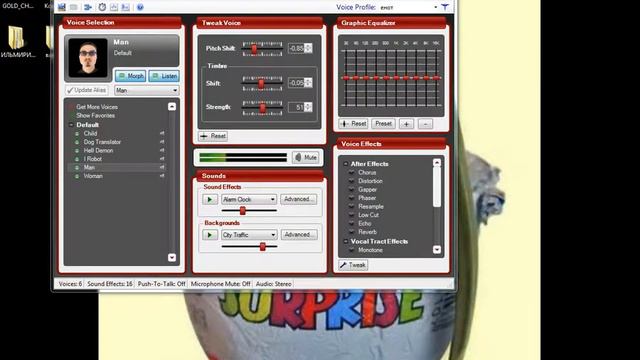Click the equalizer Preset button
Image resolution: width=640 pixels, height=360 pixels.
(x=383, y=124)
